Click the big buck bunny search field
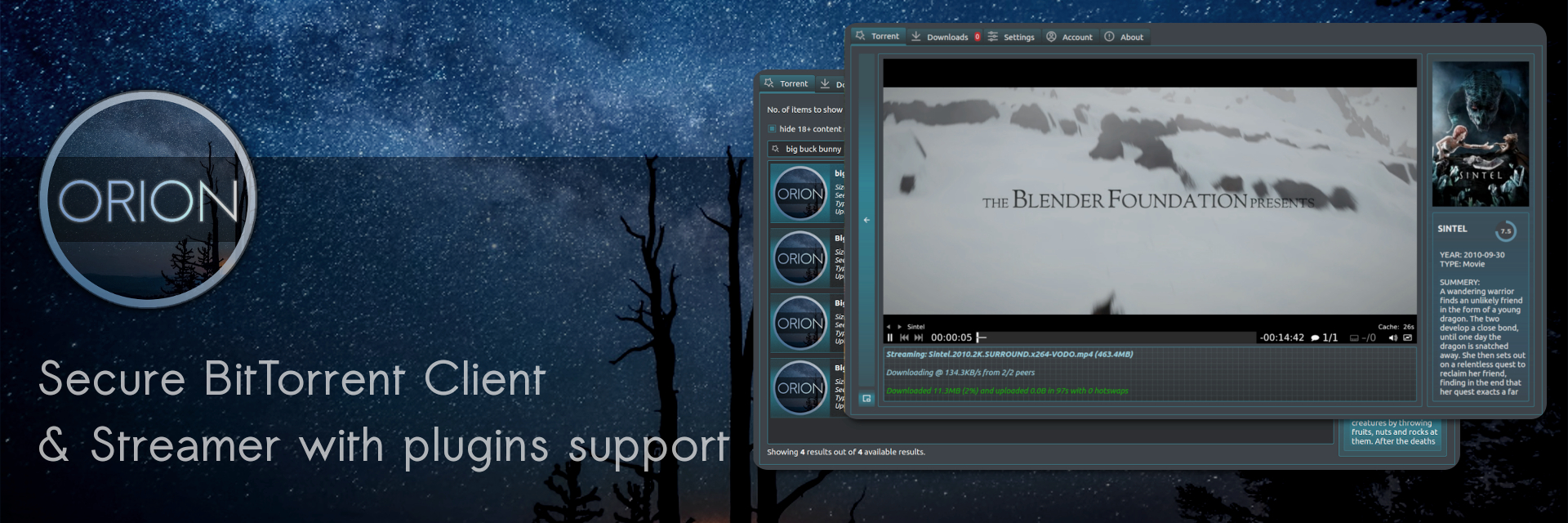 pos(806,149)
